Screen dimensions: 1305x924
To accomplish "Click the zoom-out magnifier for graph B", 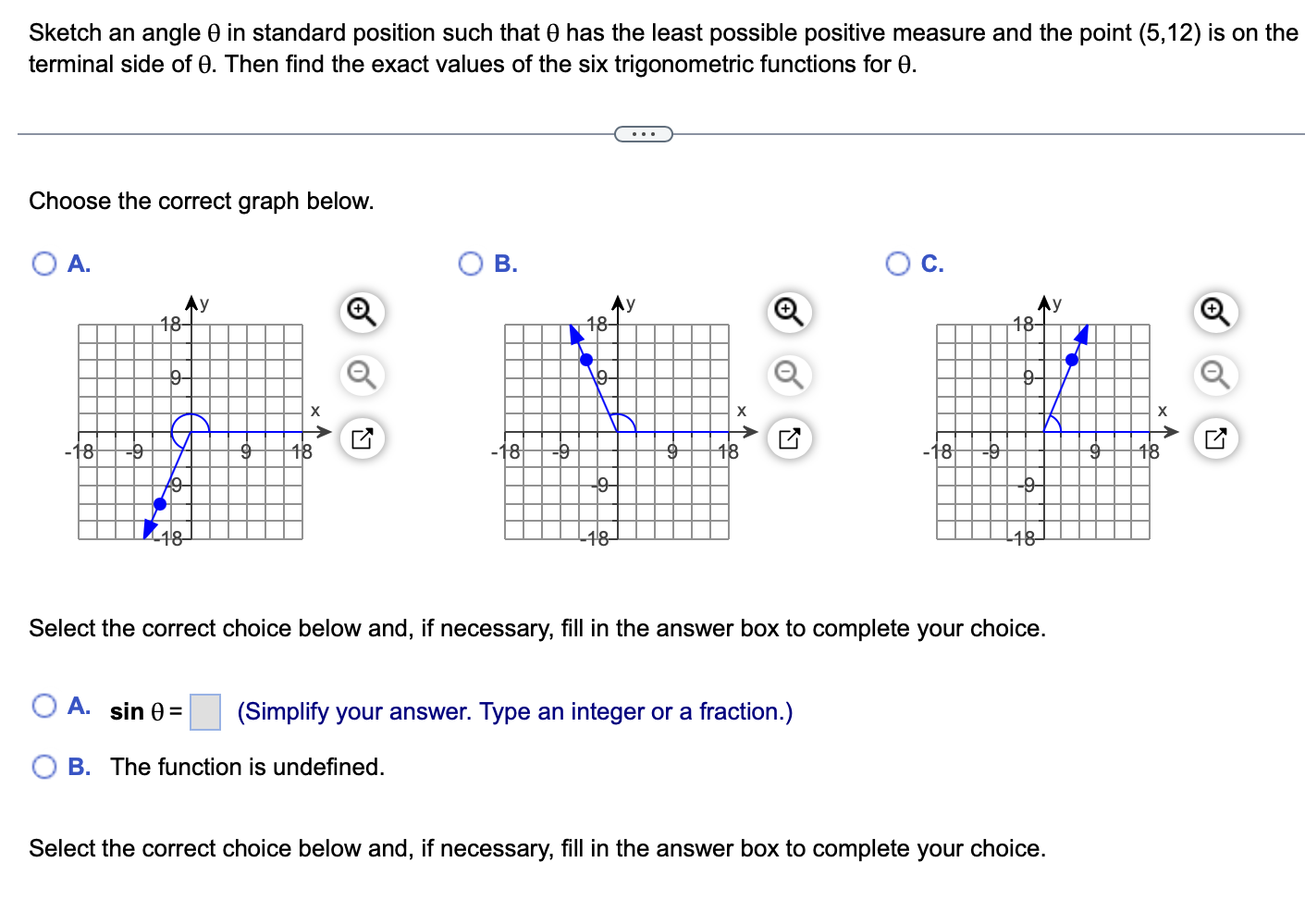I will pos(787,376).
